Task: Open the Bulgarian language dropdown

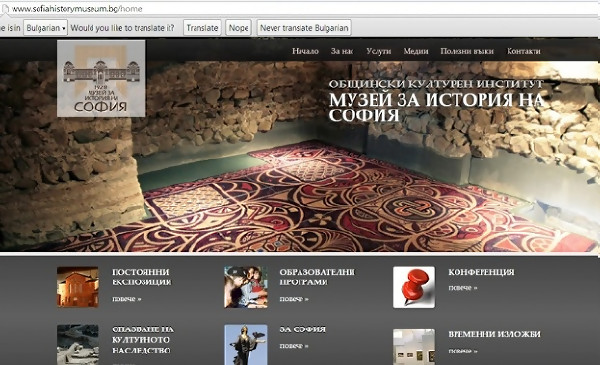Action: (x=46, y=28)
